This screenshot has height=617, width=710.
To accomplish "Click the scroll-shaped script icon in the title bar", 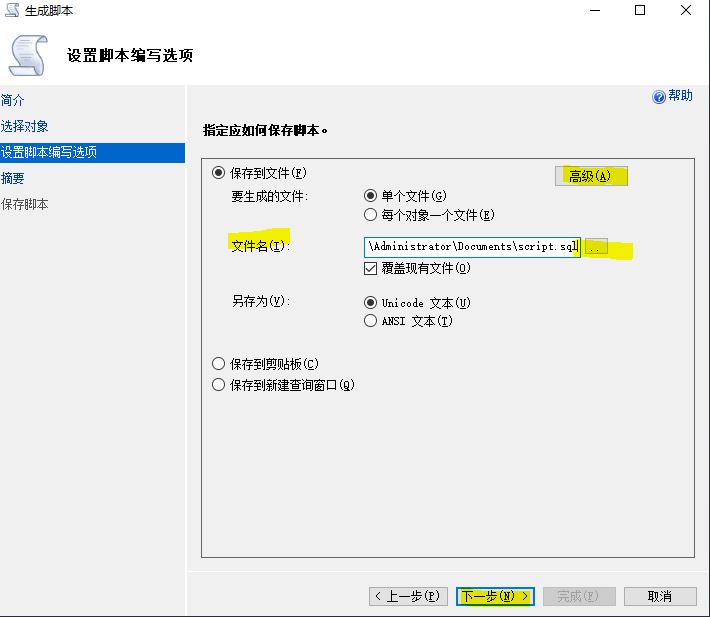I will coord(12,10).
